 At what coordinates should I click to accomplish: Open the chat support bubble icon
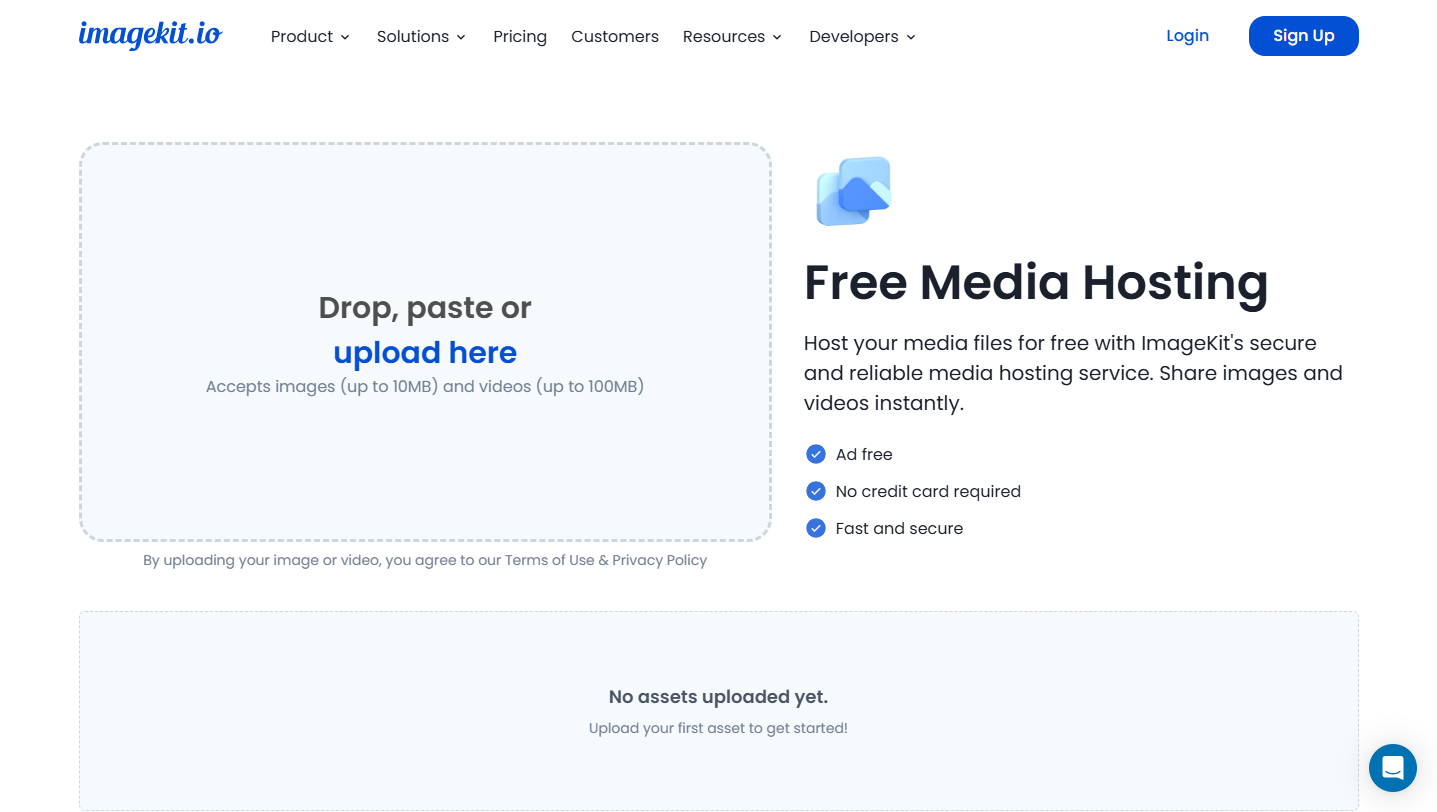1392,768
